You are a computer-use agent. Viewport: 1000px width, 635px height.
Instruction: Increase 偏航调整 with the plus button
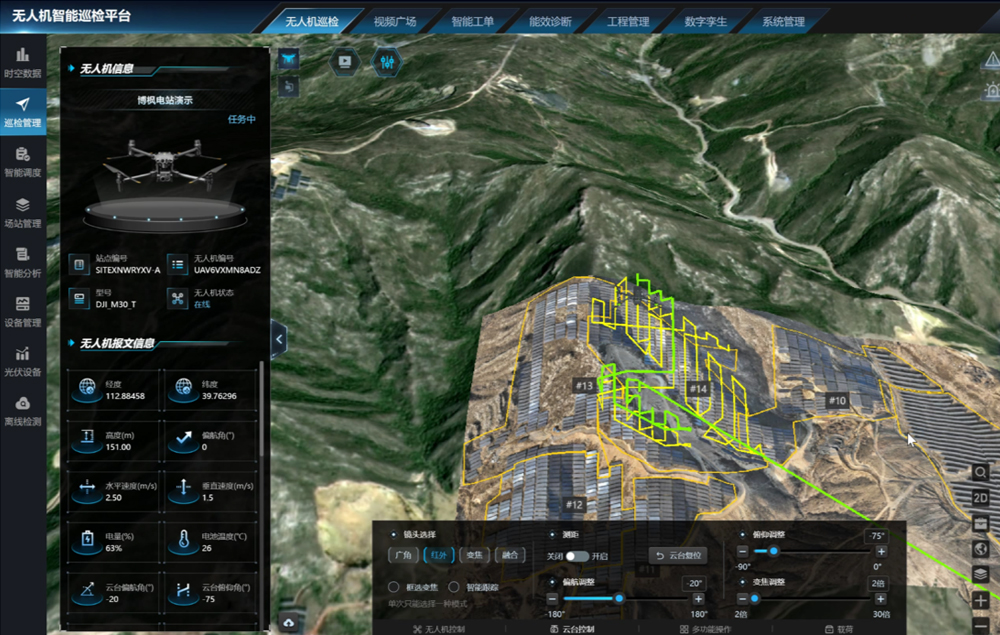tap(699, 598)
